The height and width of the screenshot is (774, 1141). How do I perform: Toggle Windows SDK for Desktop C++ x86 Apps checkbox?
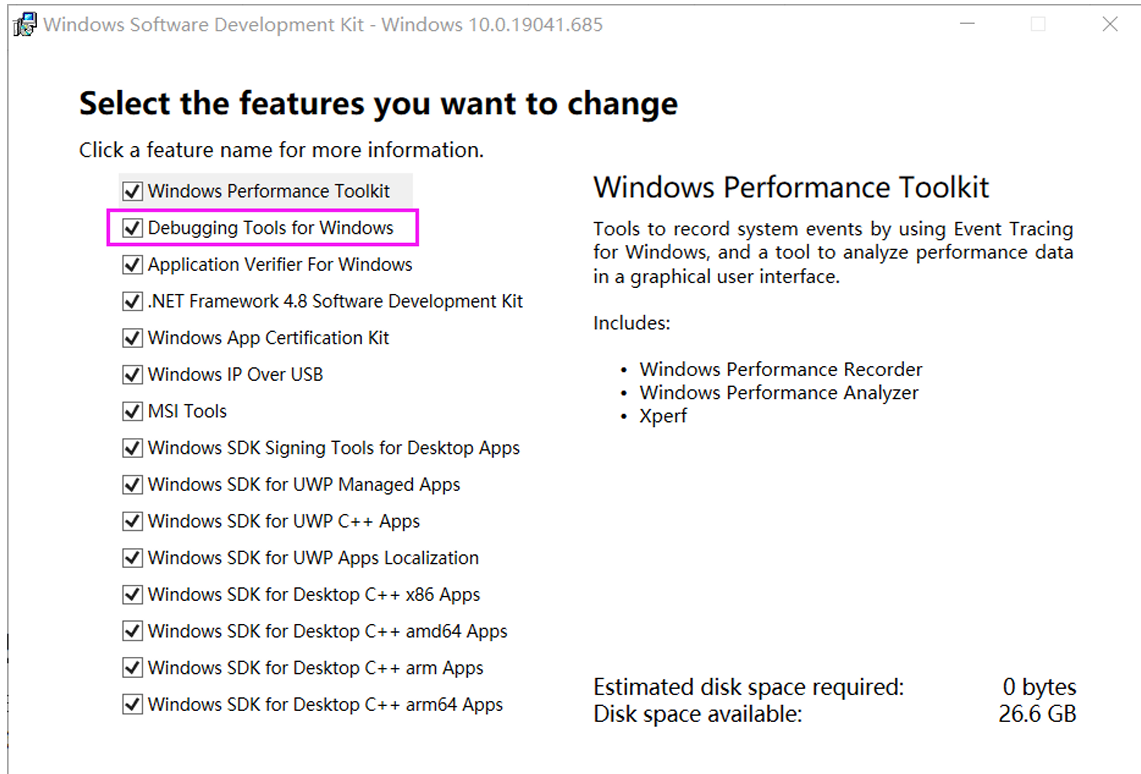click(x=132, y=595)
